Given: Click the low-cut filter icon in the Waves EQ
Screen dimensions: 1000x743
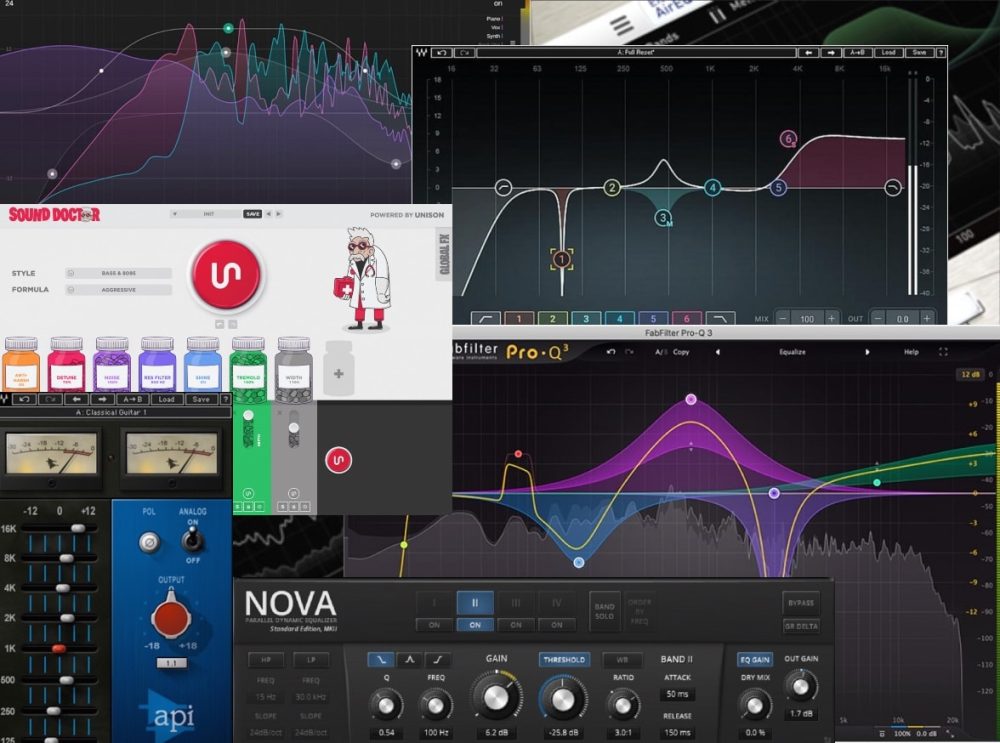Looking at the screenshot, I should (484, 316).
